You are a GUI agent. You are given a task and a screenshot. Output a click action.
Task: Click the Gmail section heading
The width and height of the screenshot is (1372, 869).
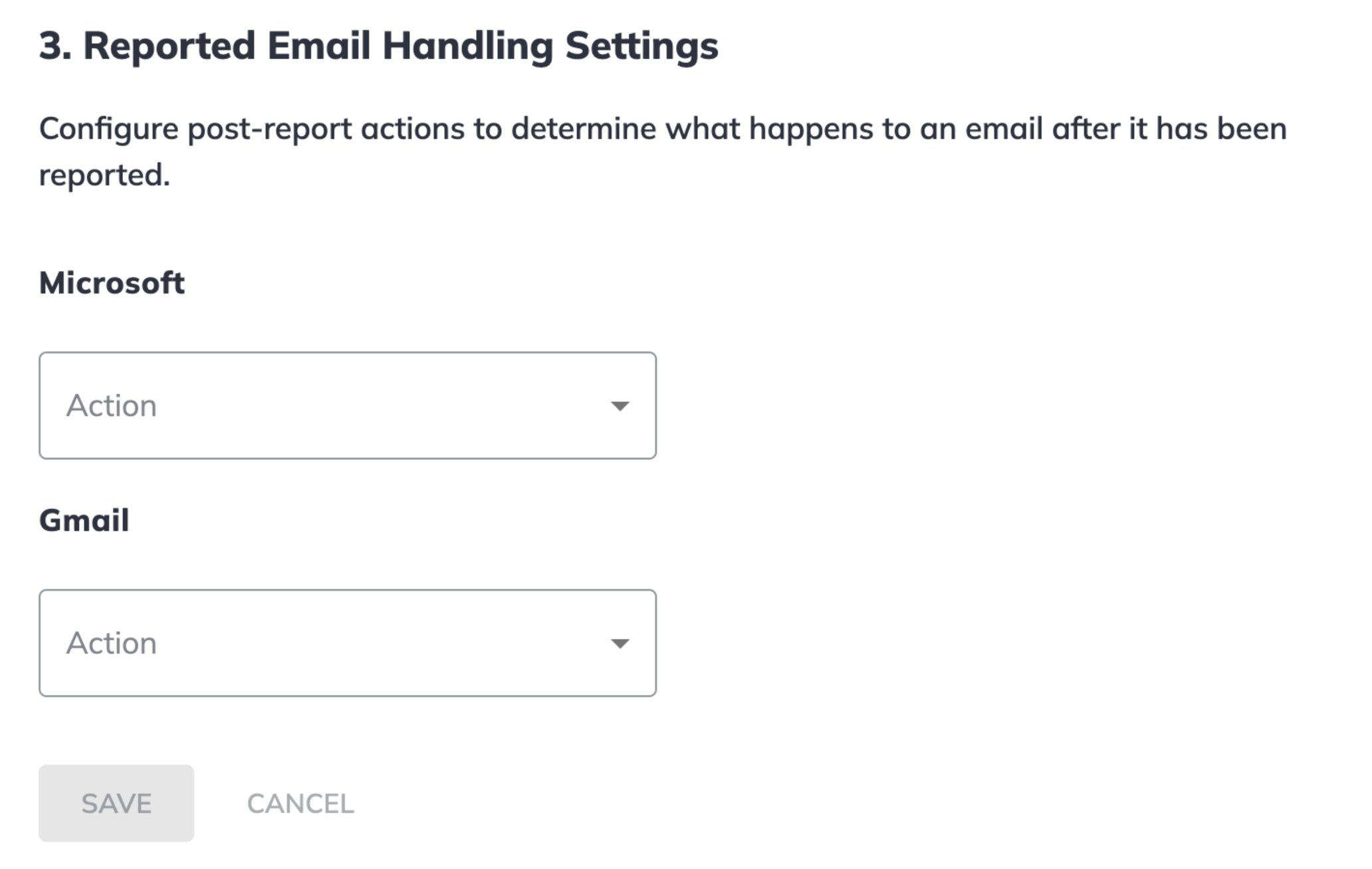click(x=84, y=520)
